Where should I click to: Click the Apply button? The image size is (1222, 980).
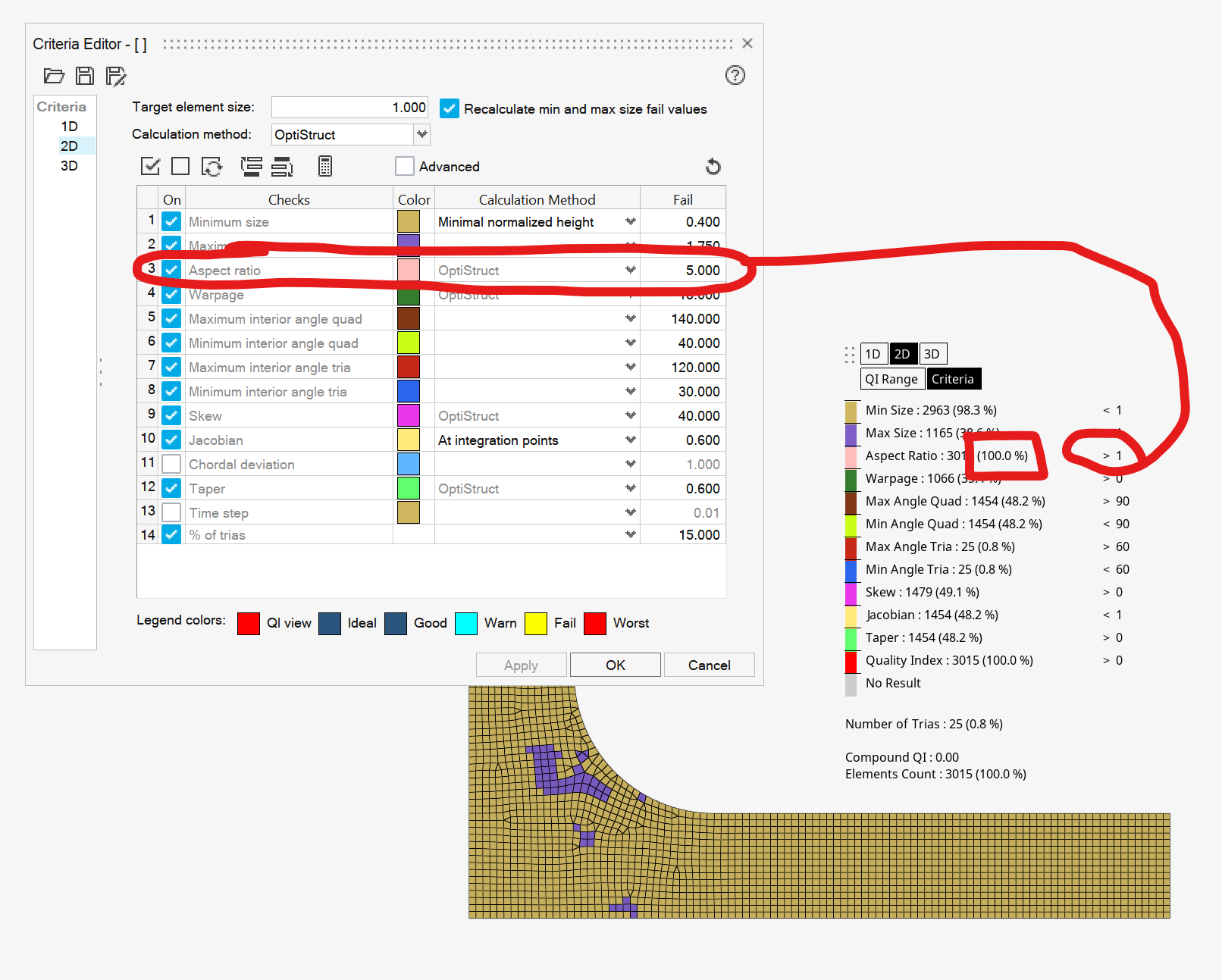click(x=521, y=665)
